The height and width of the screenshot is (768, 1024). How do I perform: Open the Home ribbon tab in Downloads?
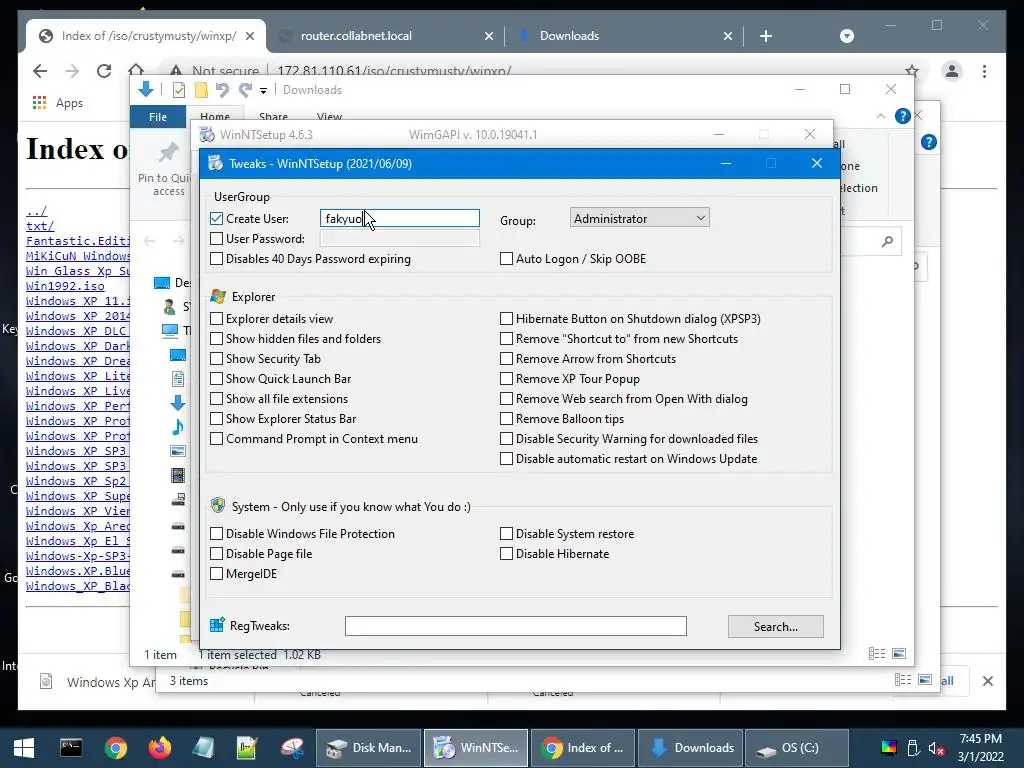[x=215, y=117]
